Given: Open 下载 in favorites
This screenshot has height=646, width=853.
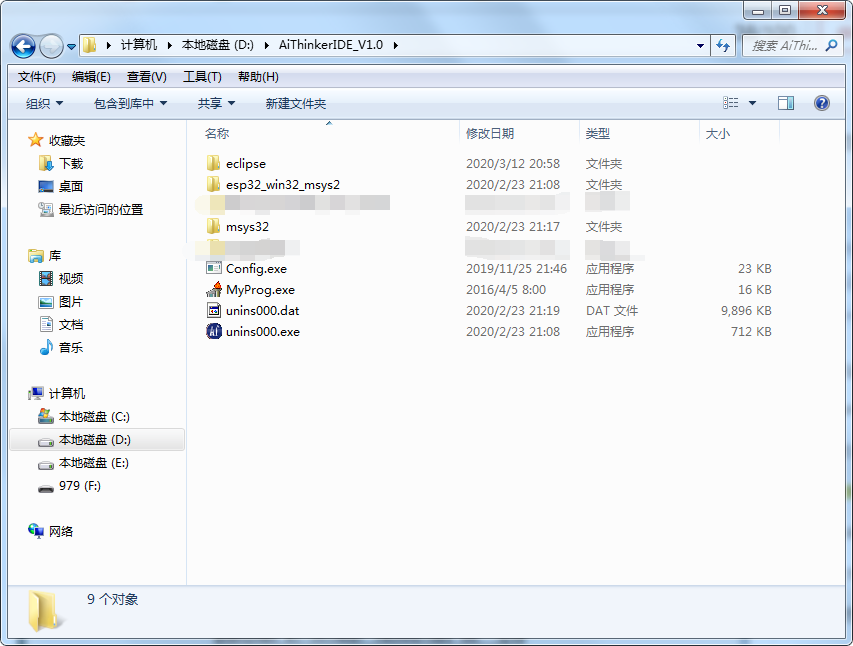Looking at the screenshot, I should 71,163.
